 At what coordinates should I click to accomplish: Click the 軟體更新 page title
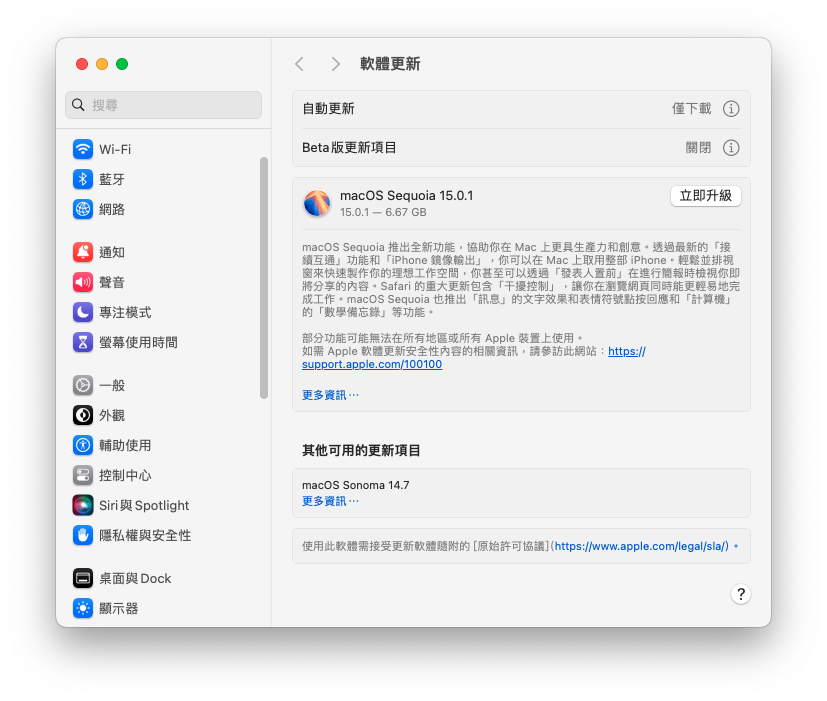(x=390, y=64)
